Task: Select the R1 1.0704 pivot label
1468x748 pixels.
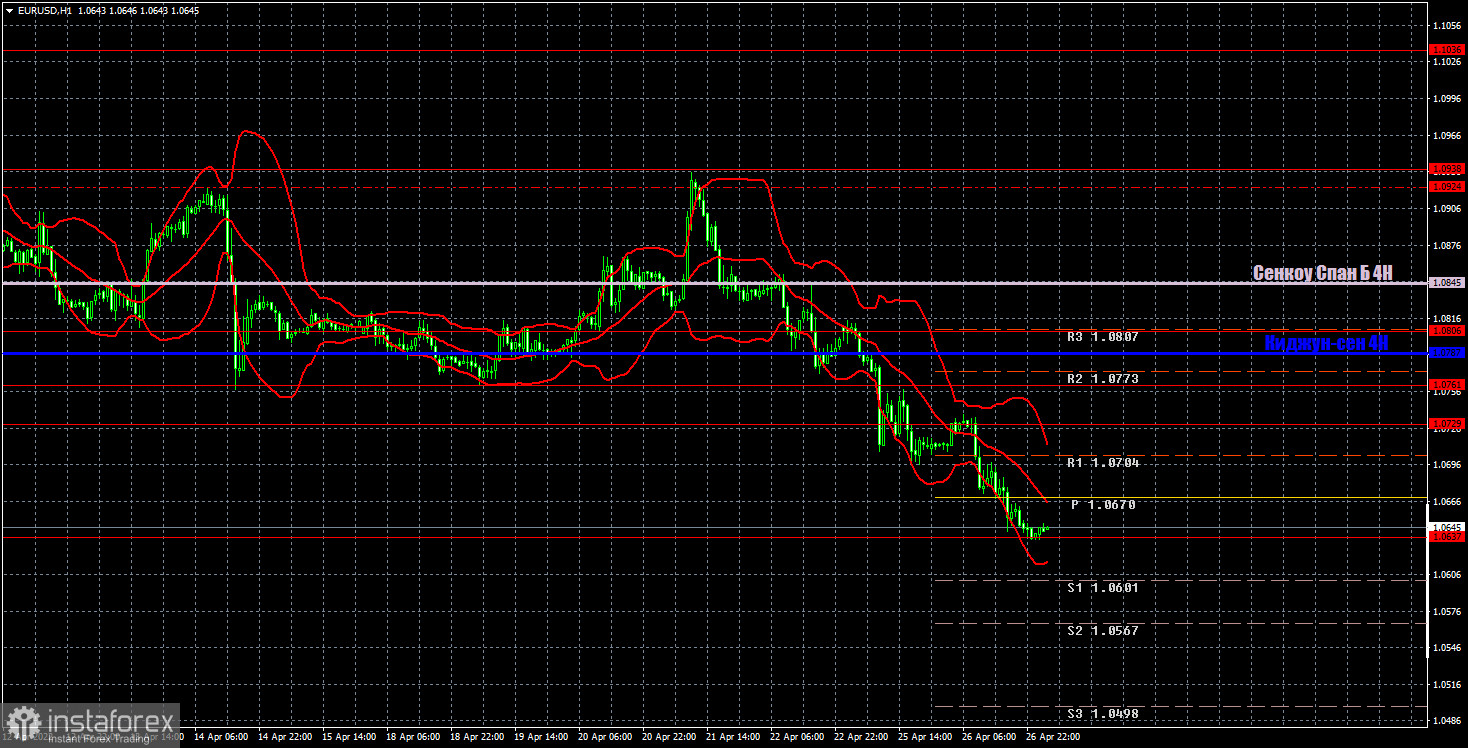Action: click(x=1103, y=463)
